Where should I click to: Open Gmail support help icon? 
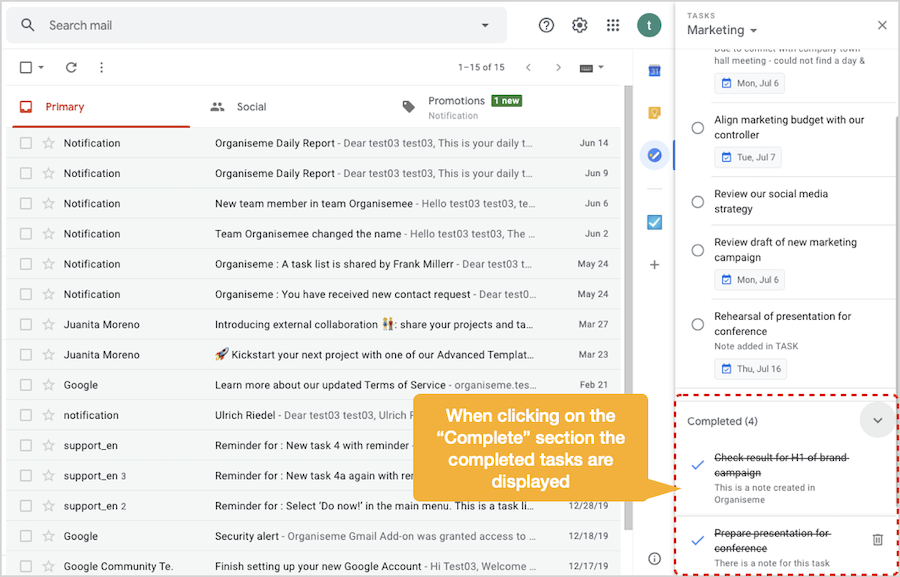click(x=546, y=25)
